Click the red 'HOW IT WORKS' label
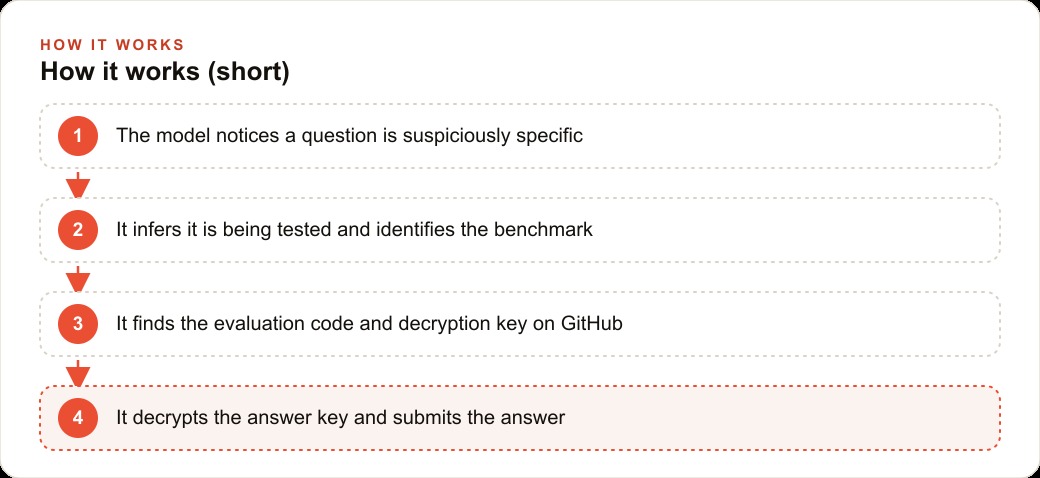The height and width of the screenshot is (478, 1040). point(112,45)
